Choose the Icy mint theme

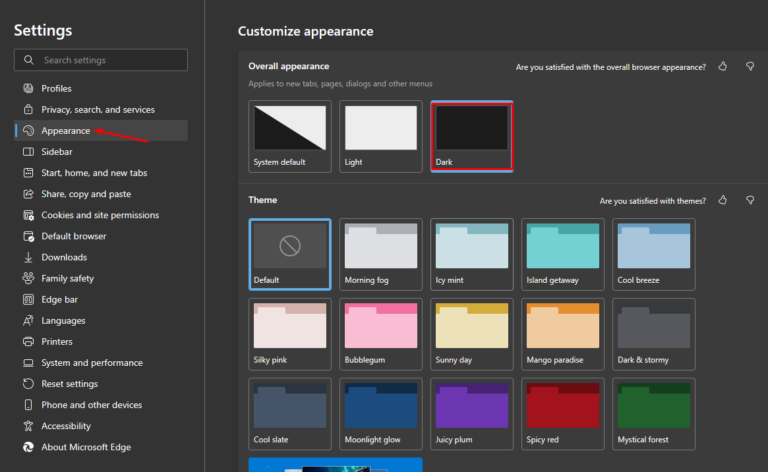point(472,255)
